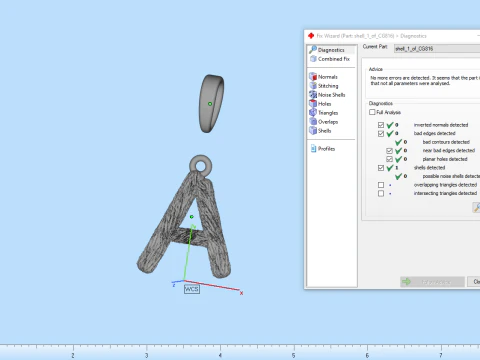The width and height of the screenshot is (480, 360).
Task: Click the Close button in Fix Wizard
Action: click(474, 282)
